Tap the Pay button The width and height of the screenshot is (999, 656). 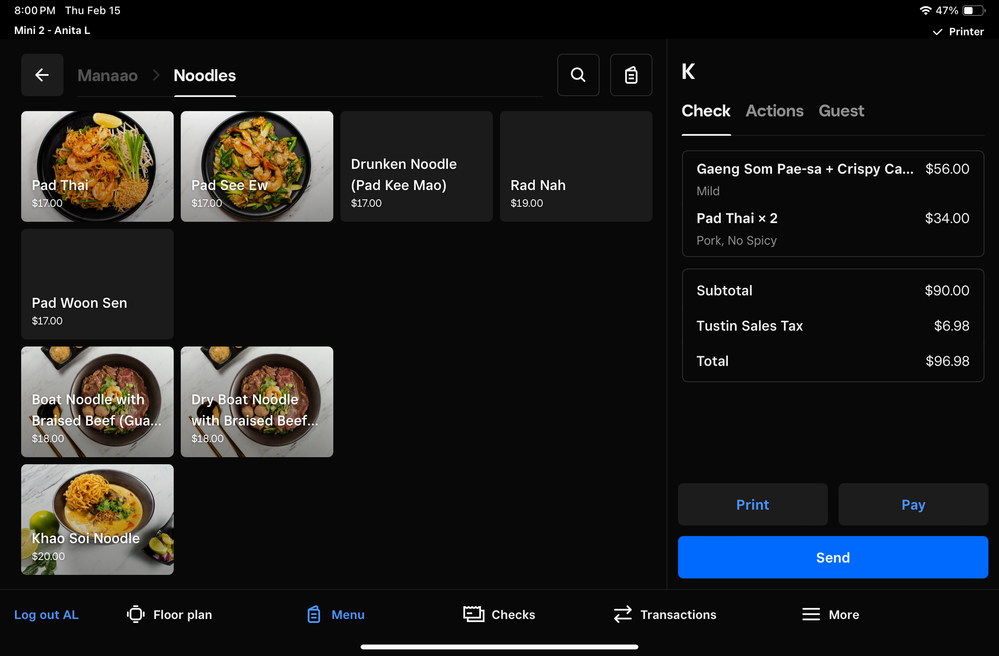coord(912,505)
